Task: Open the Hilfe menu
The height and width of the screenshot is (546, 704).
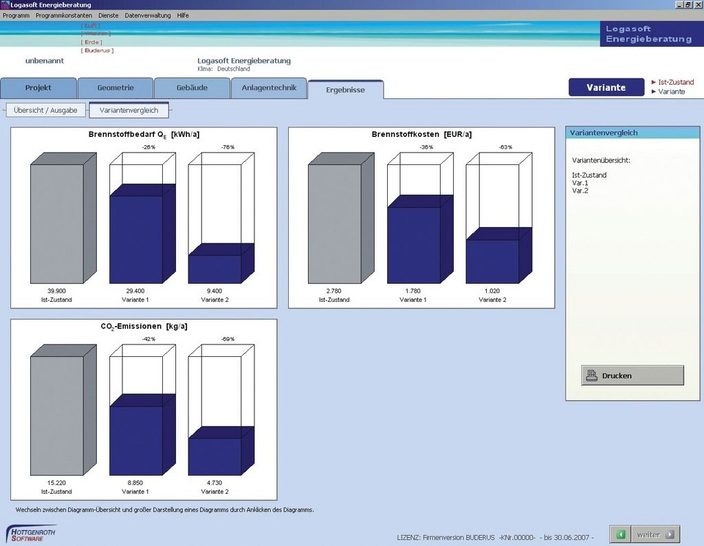Action: [x=182, y=16]
